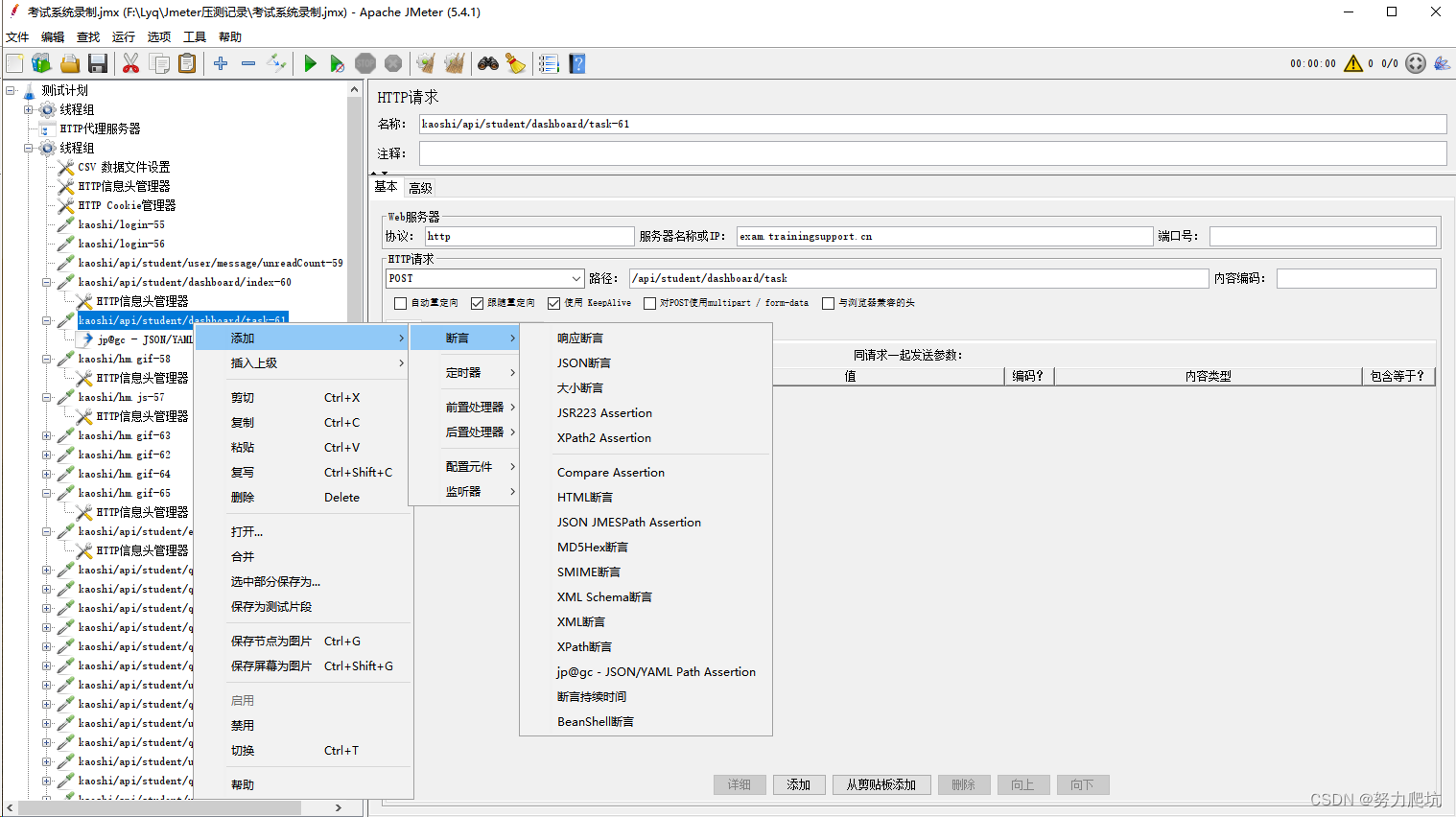Screen dimensions: 1456x817
Task: Save the test plan with floppy icon
Action: [97, 63]
